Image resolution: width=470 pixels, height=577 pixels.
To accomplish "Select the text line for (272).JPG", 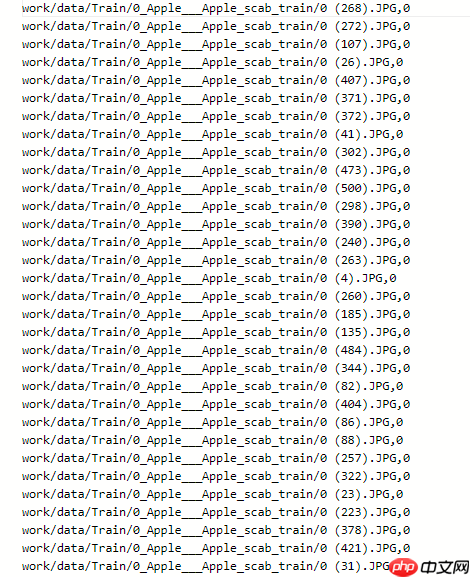I will click(216, 26).
